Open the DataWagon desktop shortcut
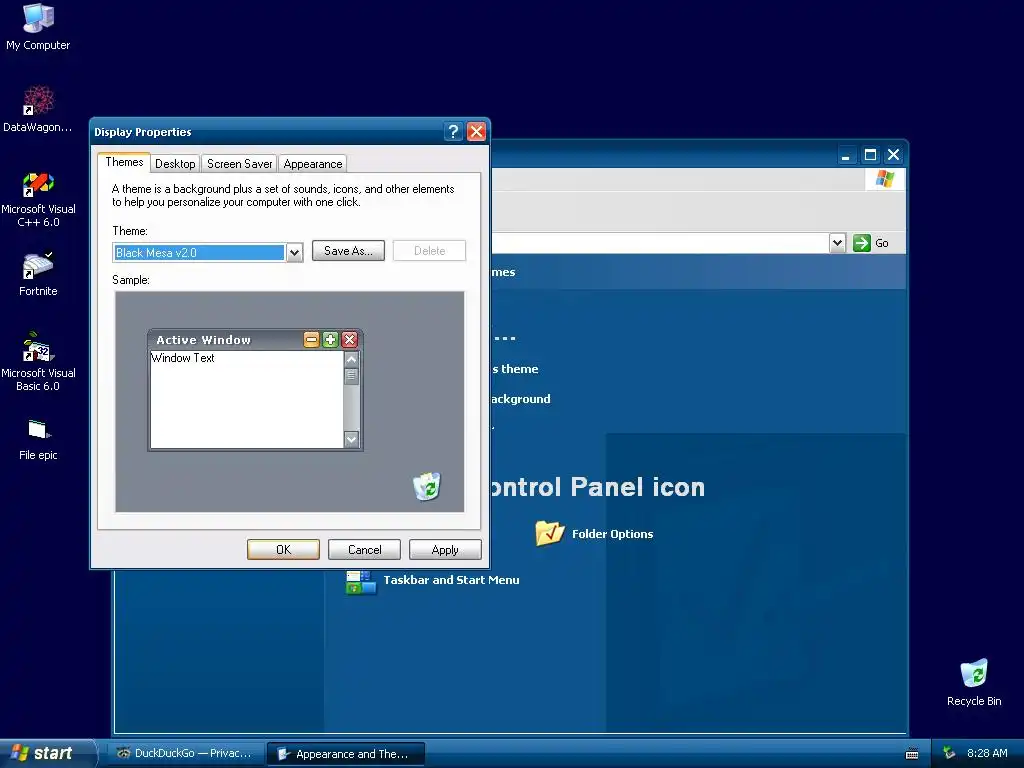The width and height of the screenshot is (1024, 768). coord(38,109)
